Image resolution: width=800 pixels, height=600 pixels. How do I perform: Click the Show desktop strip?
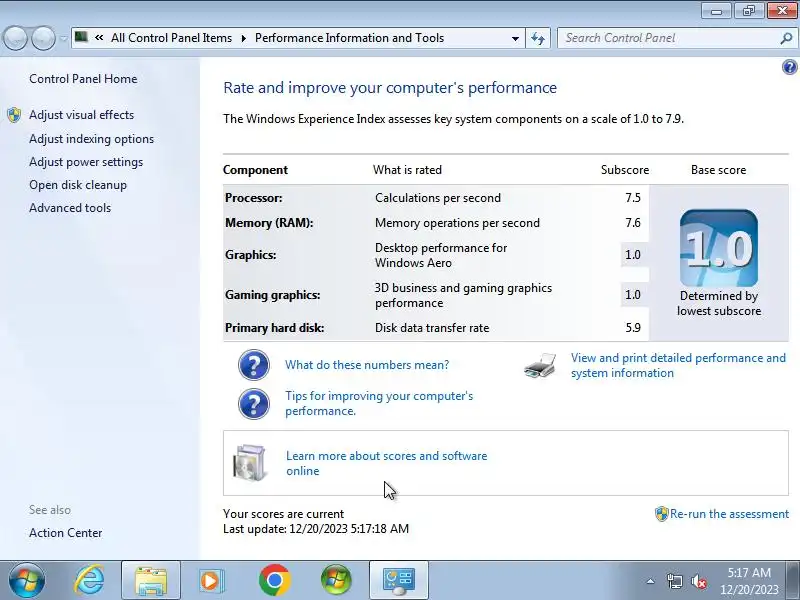coord(794,581)
